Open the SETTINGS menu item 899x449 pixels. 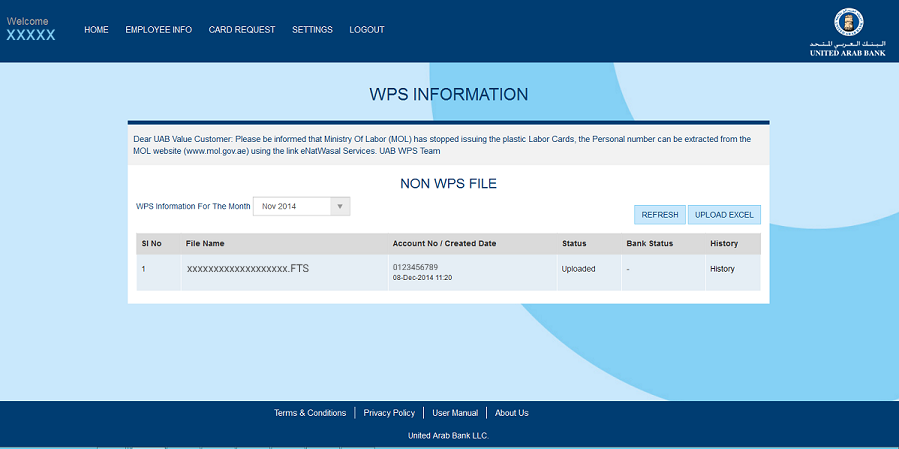(312, 30)
